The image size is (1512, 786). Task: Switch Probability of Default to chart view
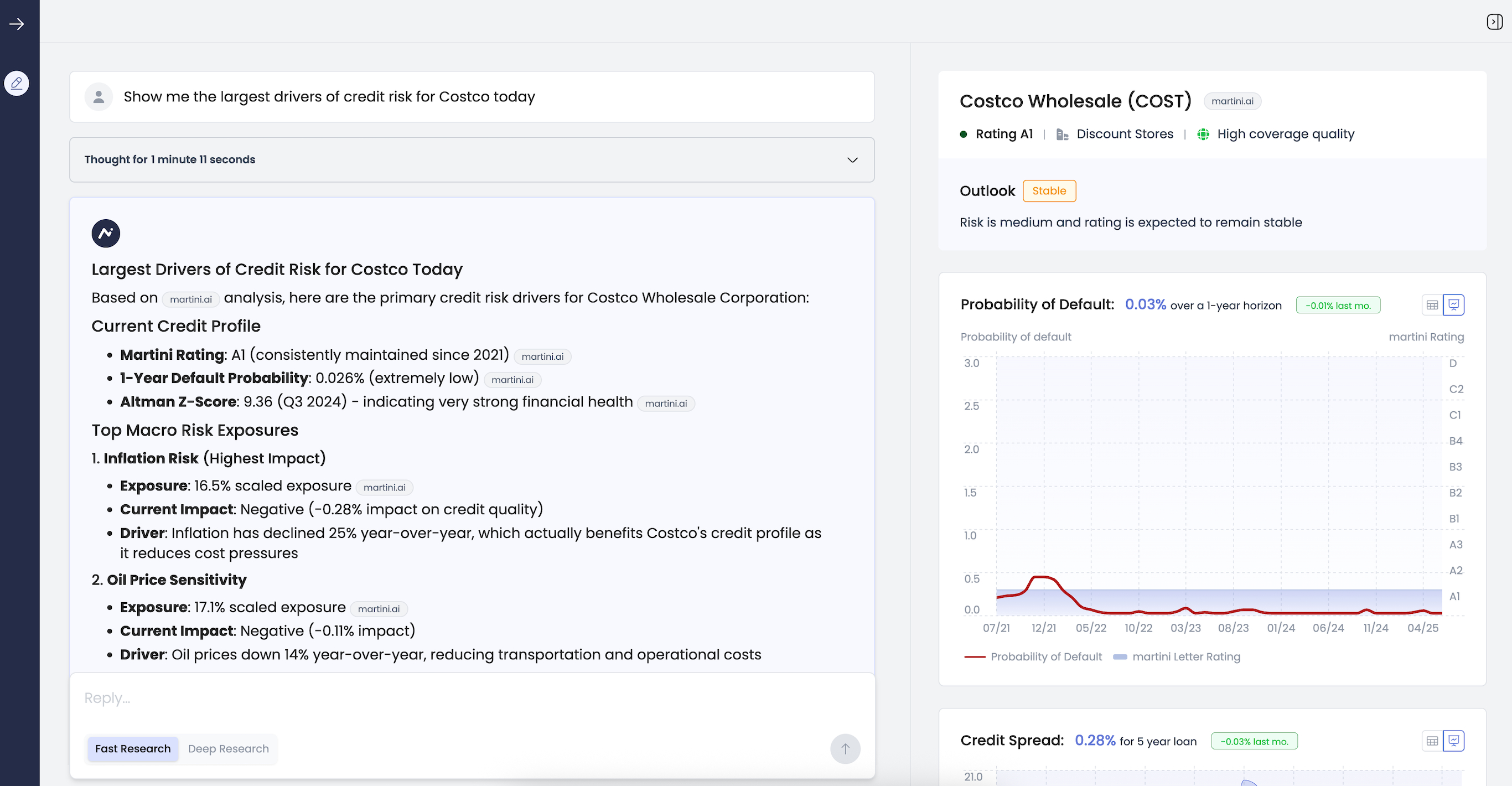coord(1453,304)
